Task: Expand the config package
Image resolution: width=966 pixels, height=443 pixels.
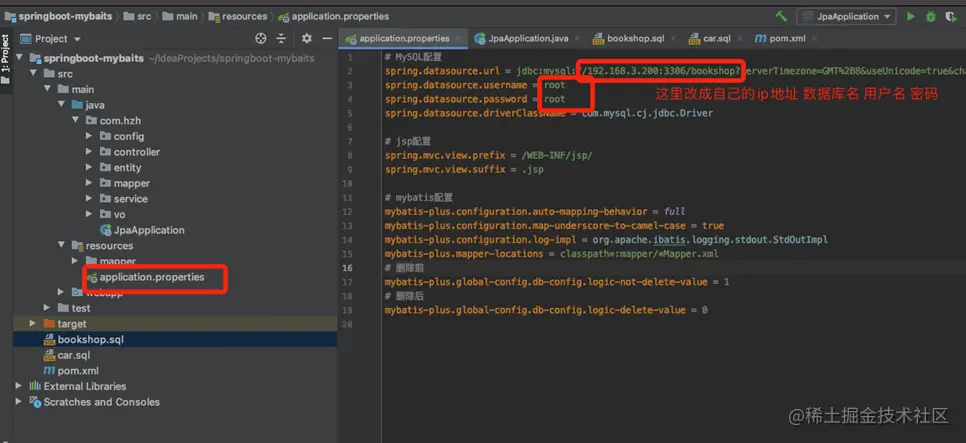Action: pyautogui.click(x=89, y=136)
